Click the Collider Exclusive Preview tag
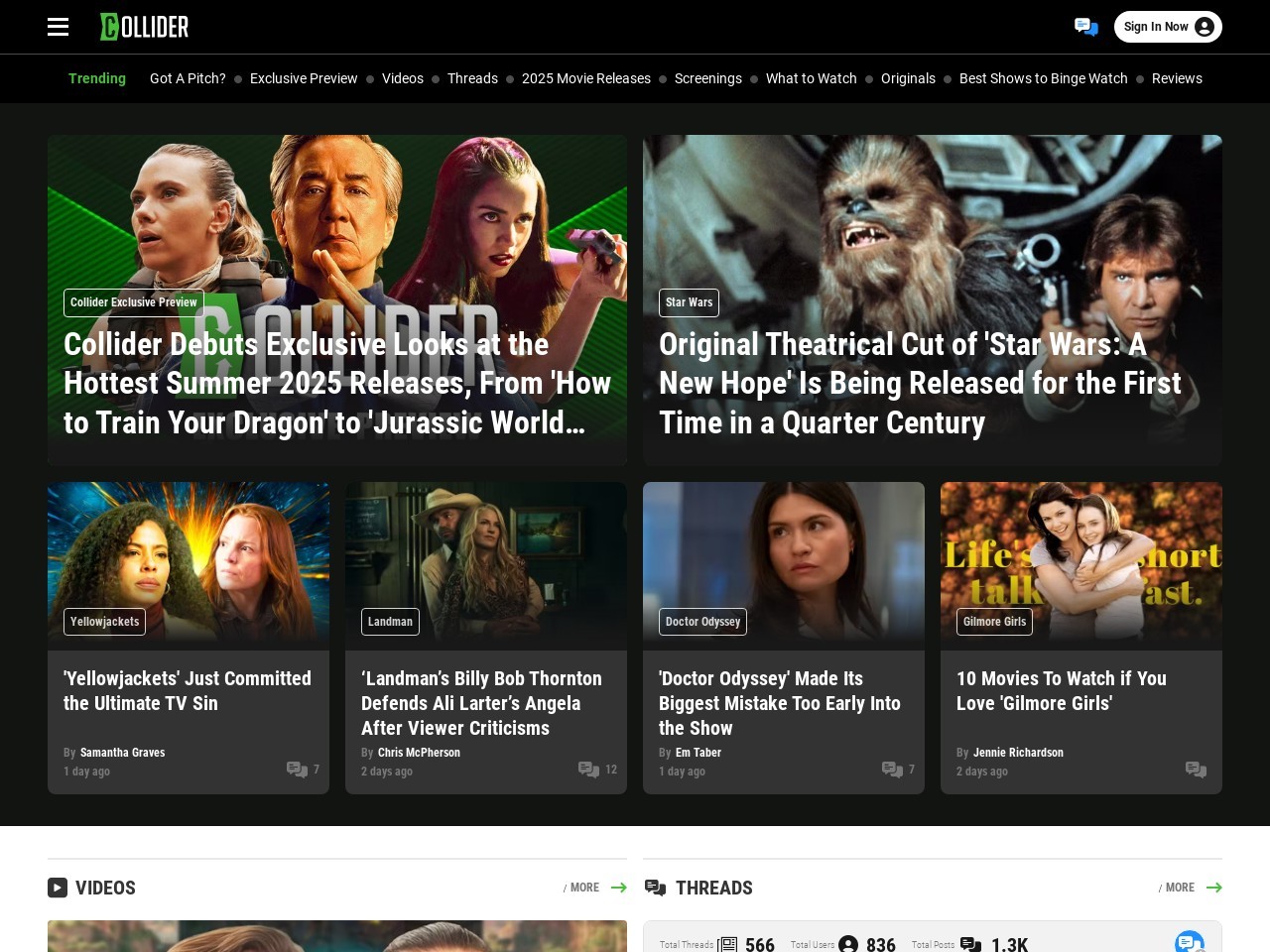Viewport: 1270px width, 952px height. (134, 302)
